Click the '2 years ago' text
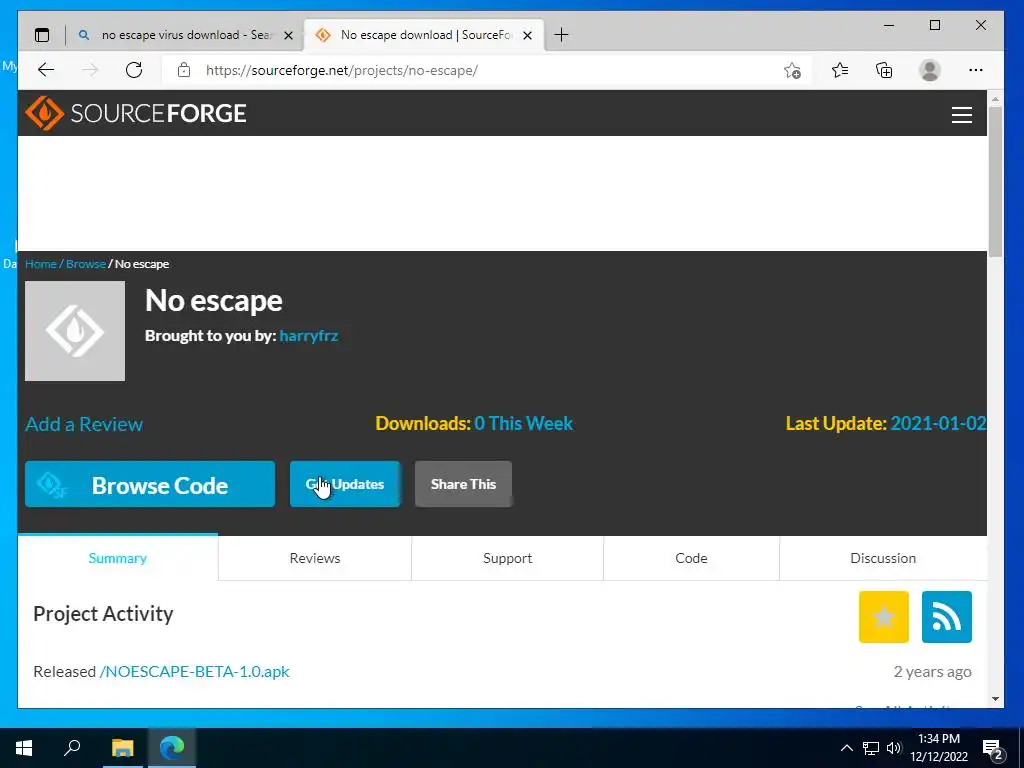The height and width of the screenshot is (768, 1024). coord(933,671)
